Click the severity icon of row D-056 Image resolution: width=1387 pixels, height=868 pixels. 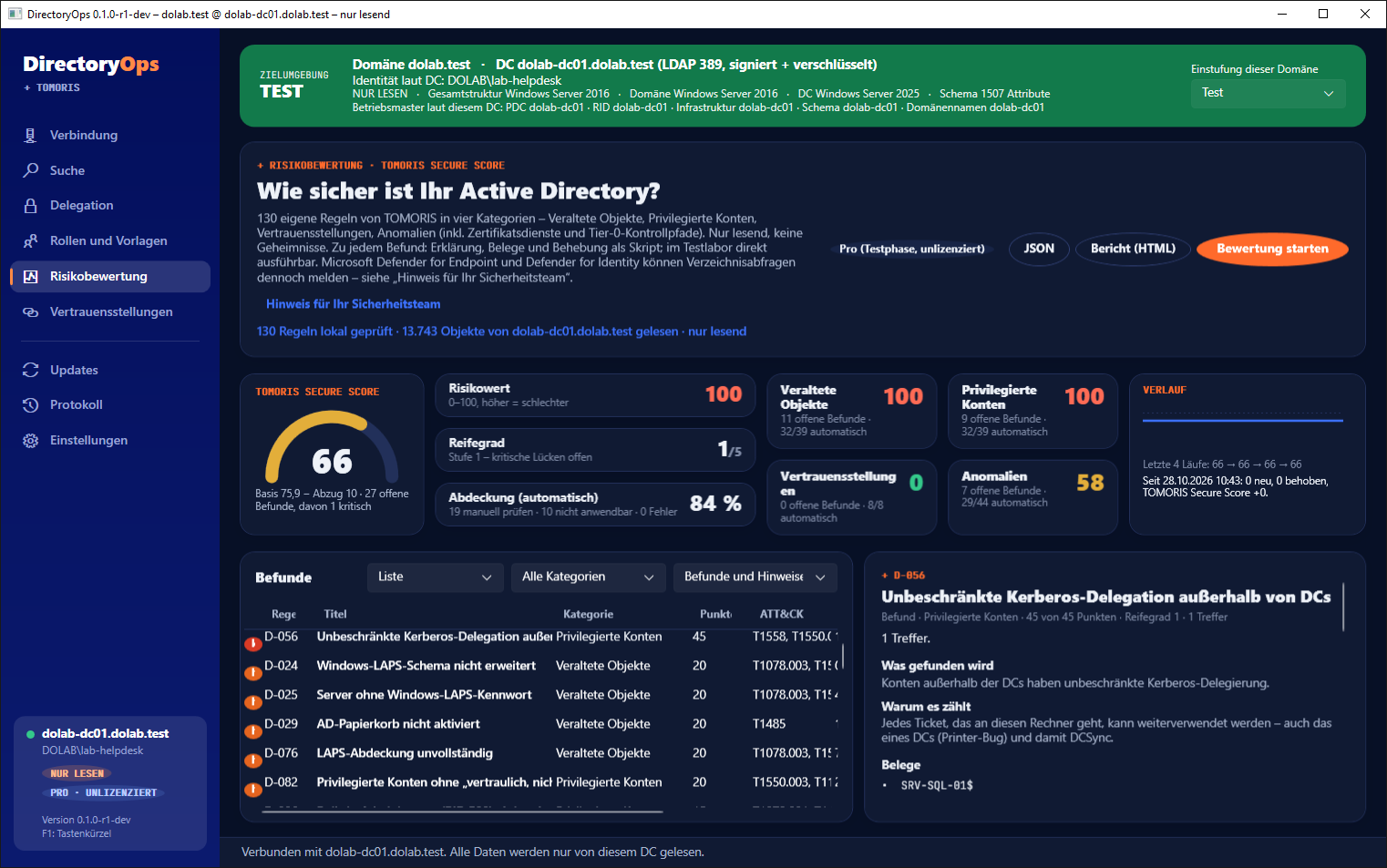point(252,644)
